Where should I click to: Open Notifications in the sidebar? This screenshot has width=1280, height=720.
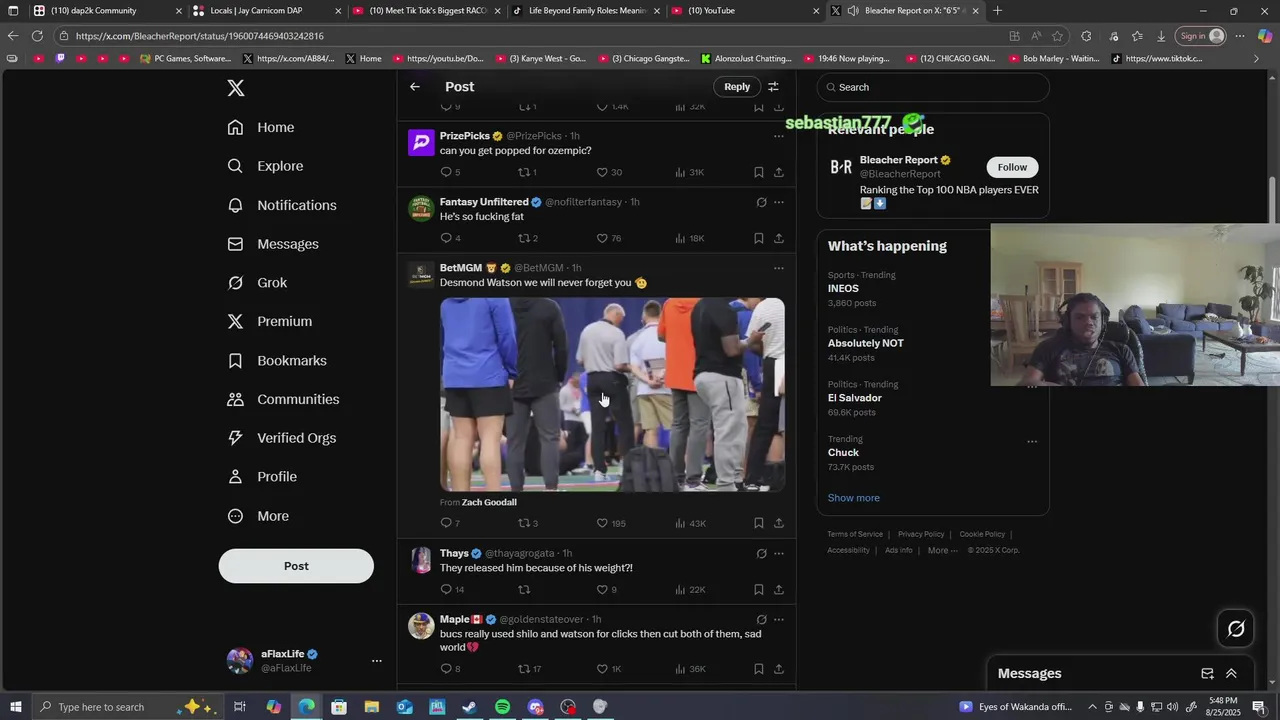[282, 205]
